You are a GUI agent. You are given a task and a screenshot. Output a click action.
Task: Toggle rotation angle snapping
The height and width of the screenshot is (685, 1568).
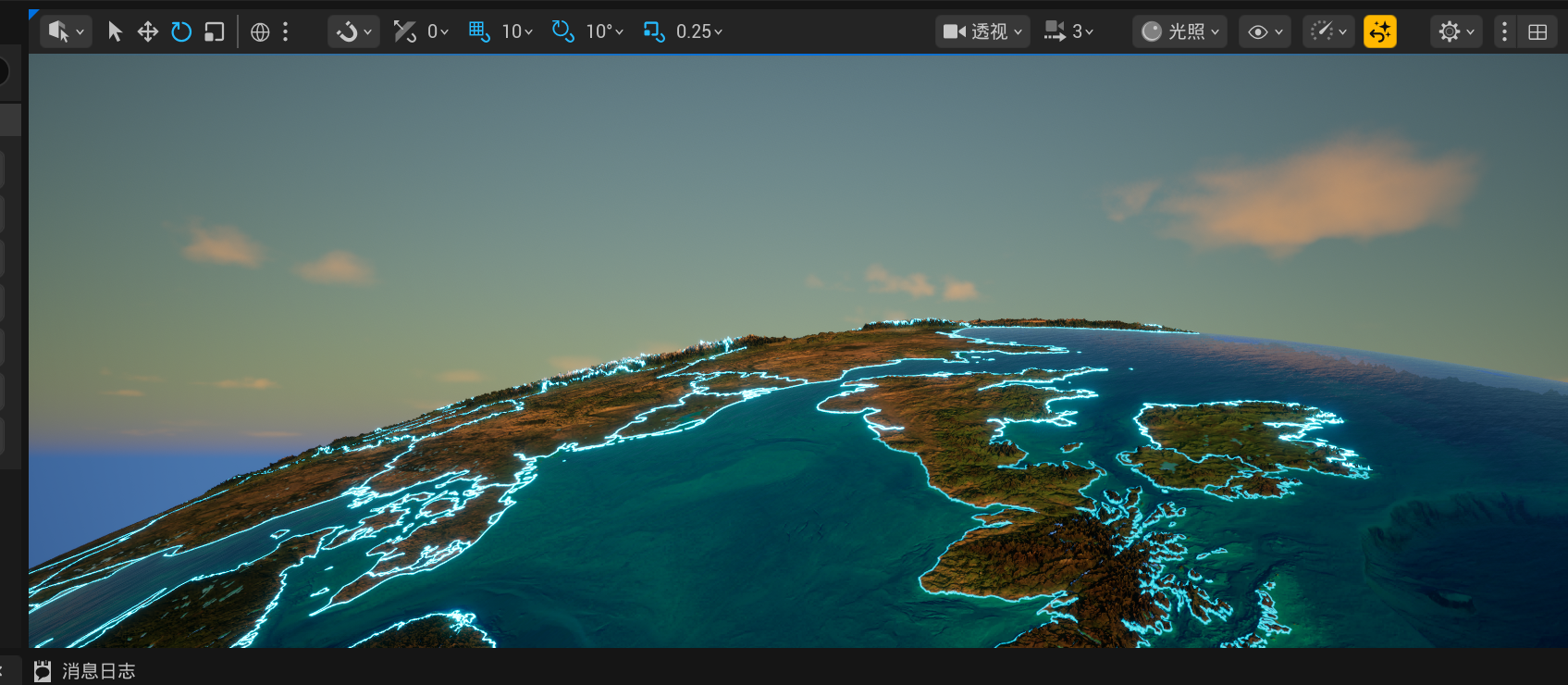562,31
